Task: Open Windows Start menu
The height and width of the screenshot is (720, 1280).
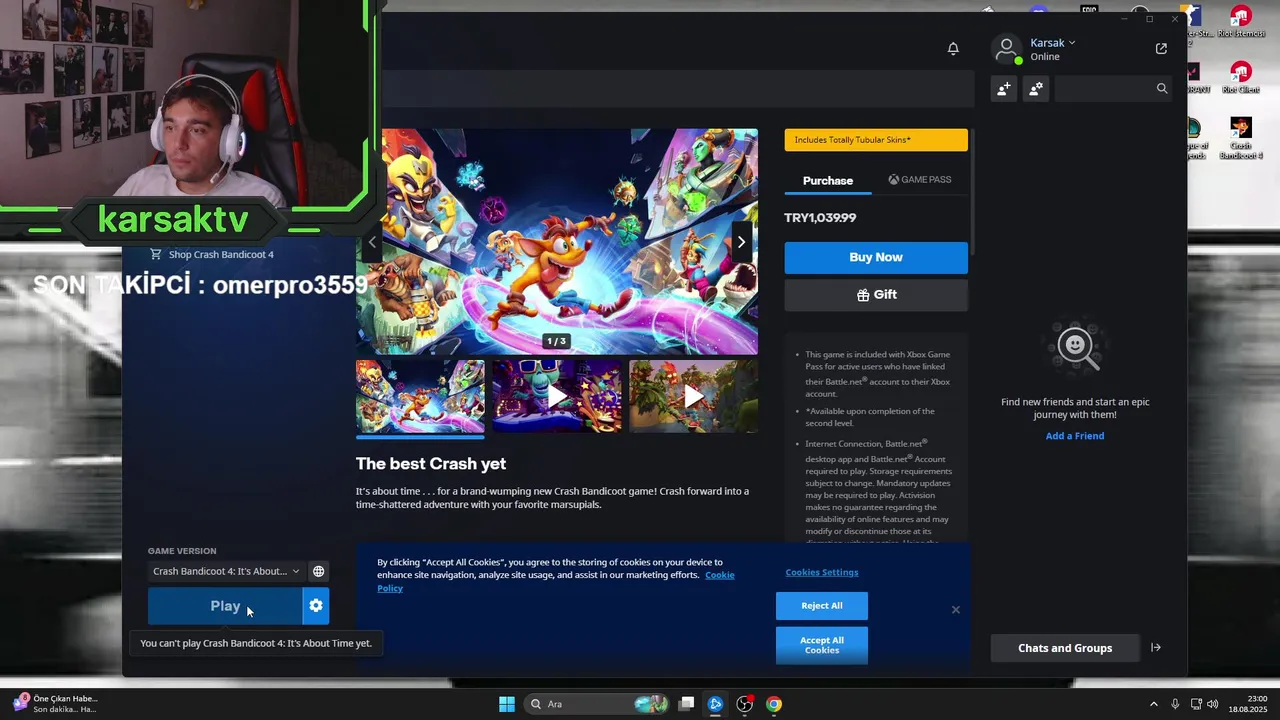Action: point(507,704)
